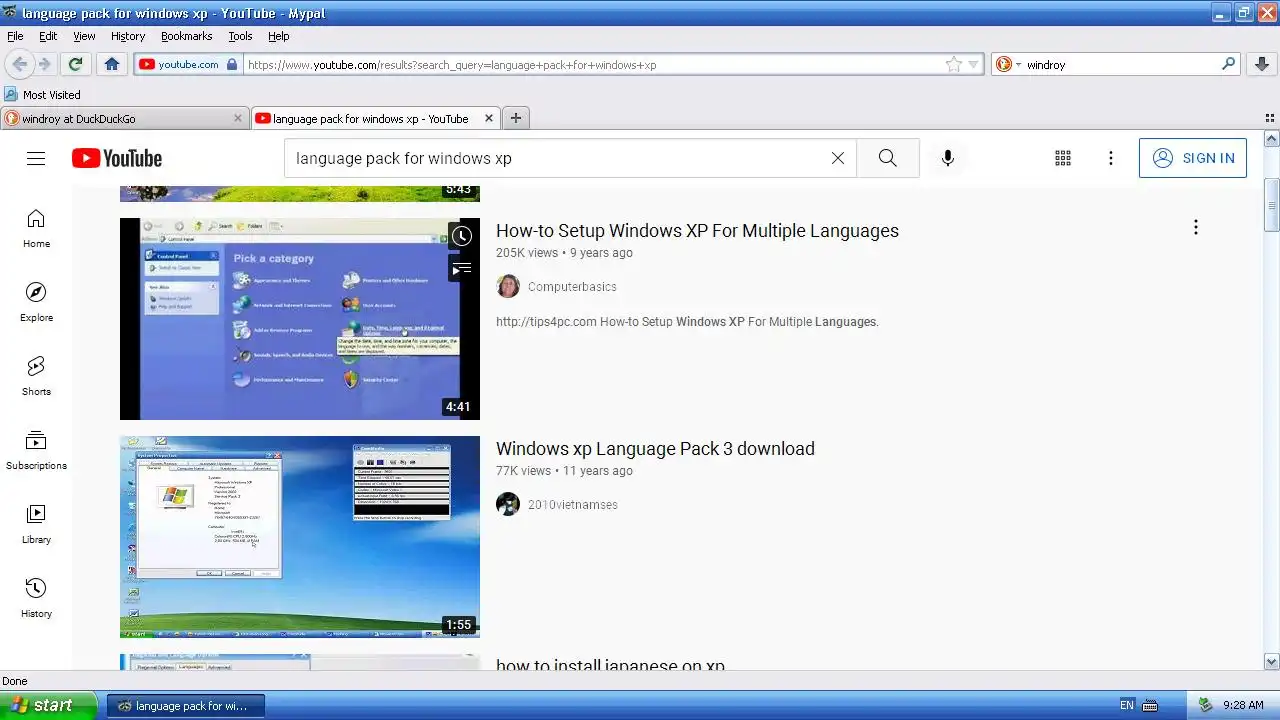Screen dimensions: 1280x720
Task: Click the Mypal taskbar window button
Action: point(185,706)
